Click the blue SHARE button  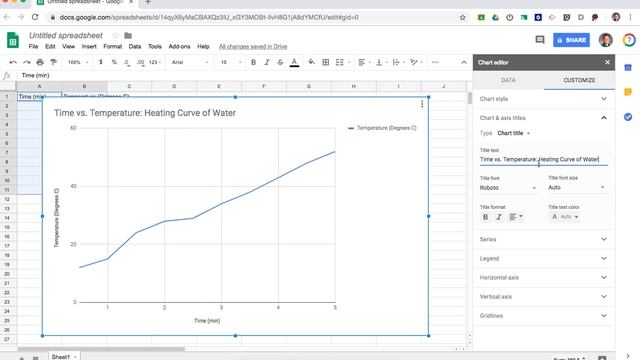(x=571, y=40)
